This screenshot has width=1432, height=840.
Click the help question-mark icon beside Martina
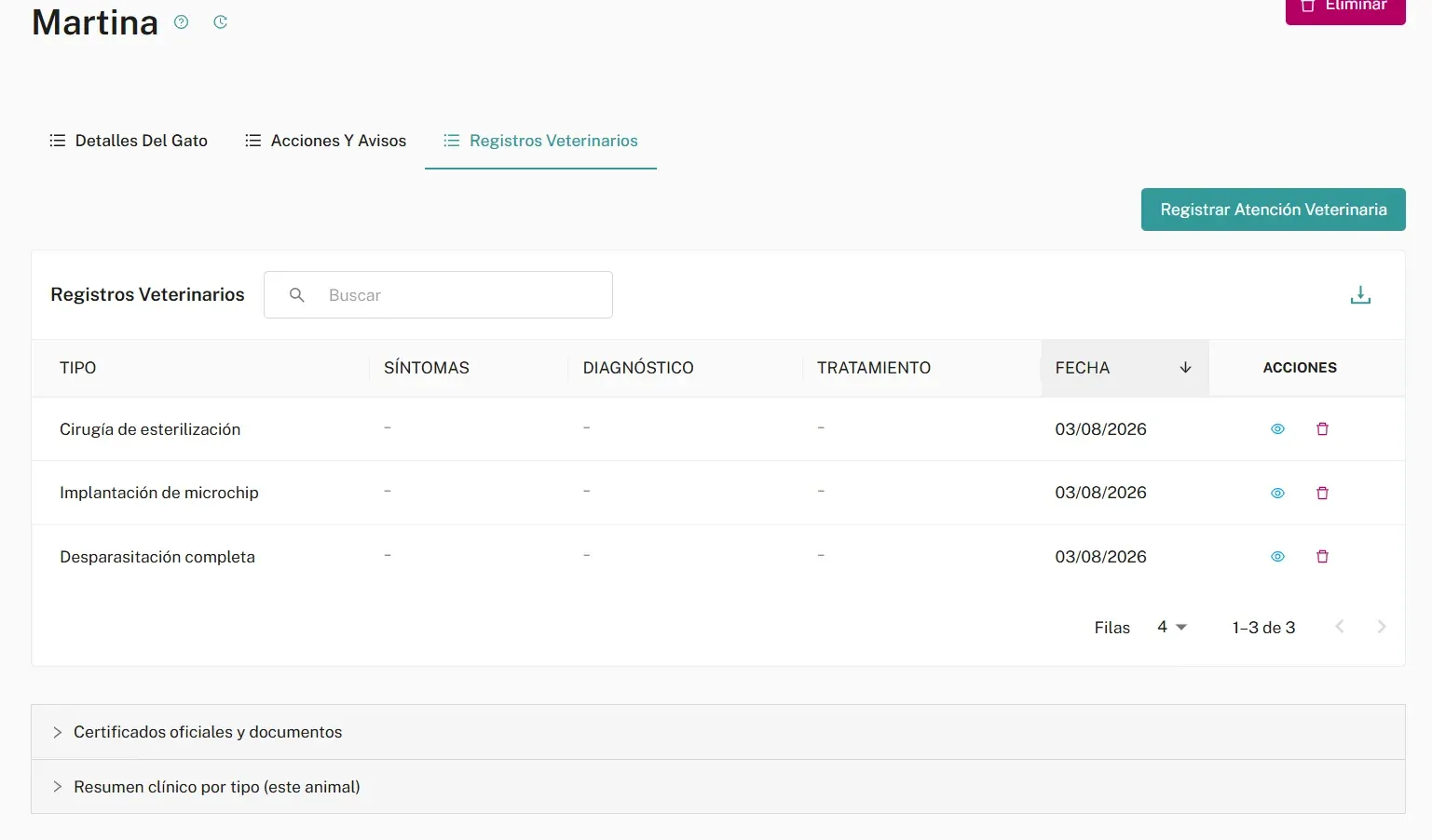(x=182, y=22)
